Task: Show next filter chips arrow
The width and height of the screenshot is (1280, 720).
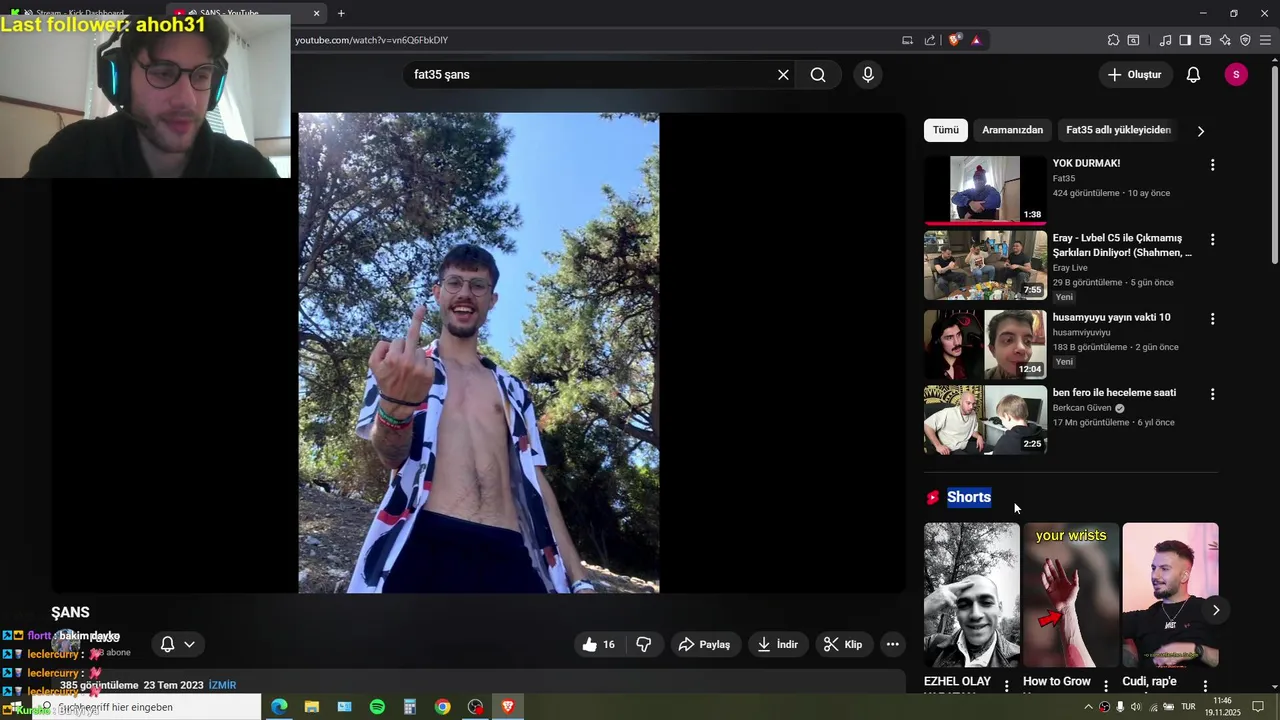Action: point(1201,131)
